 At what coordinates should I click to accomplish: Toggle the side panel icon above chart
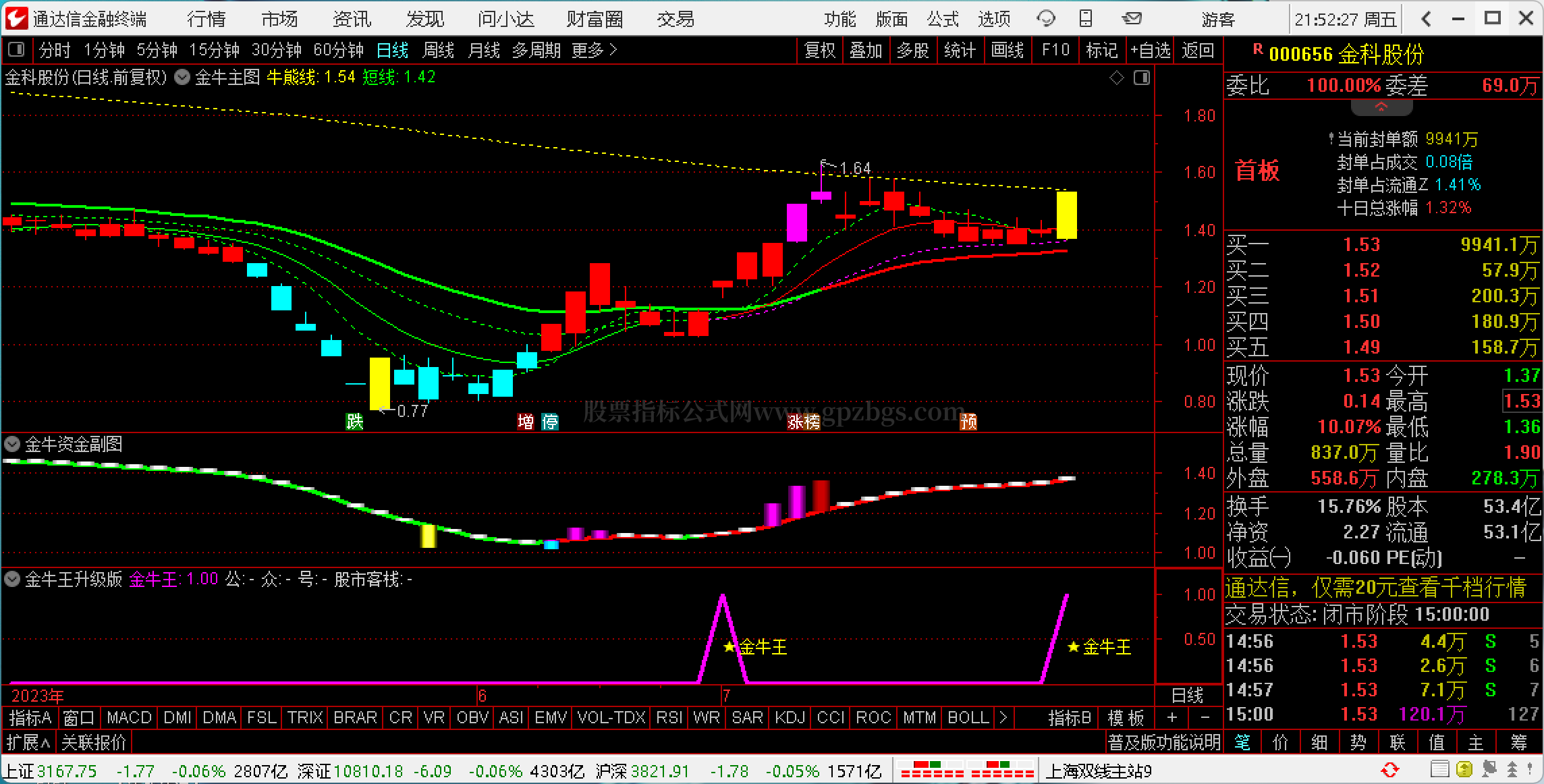tap(1142, 78)
